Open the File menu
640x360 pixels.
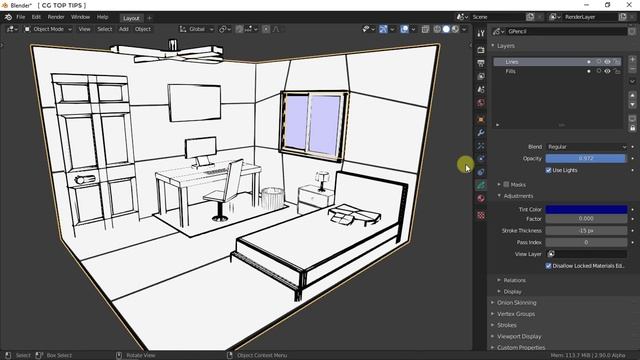(x=20, y=17)
